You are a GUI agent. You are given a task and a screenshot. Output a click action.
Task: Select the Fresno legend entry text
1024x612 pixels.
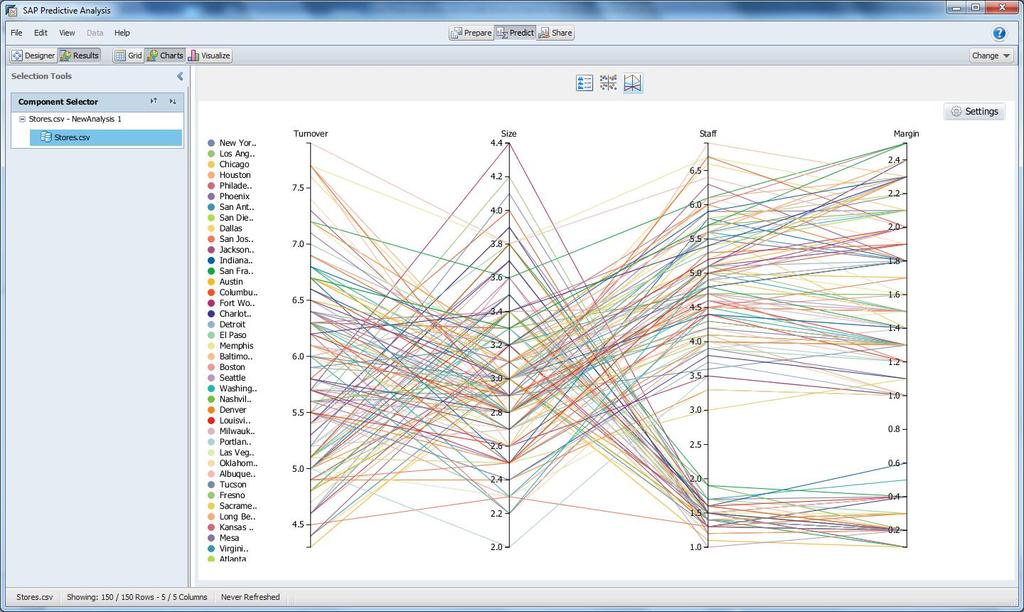pos(232,495)
